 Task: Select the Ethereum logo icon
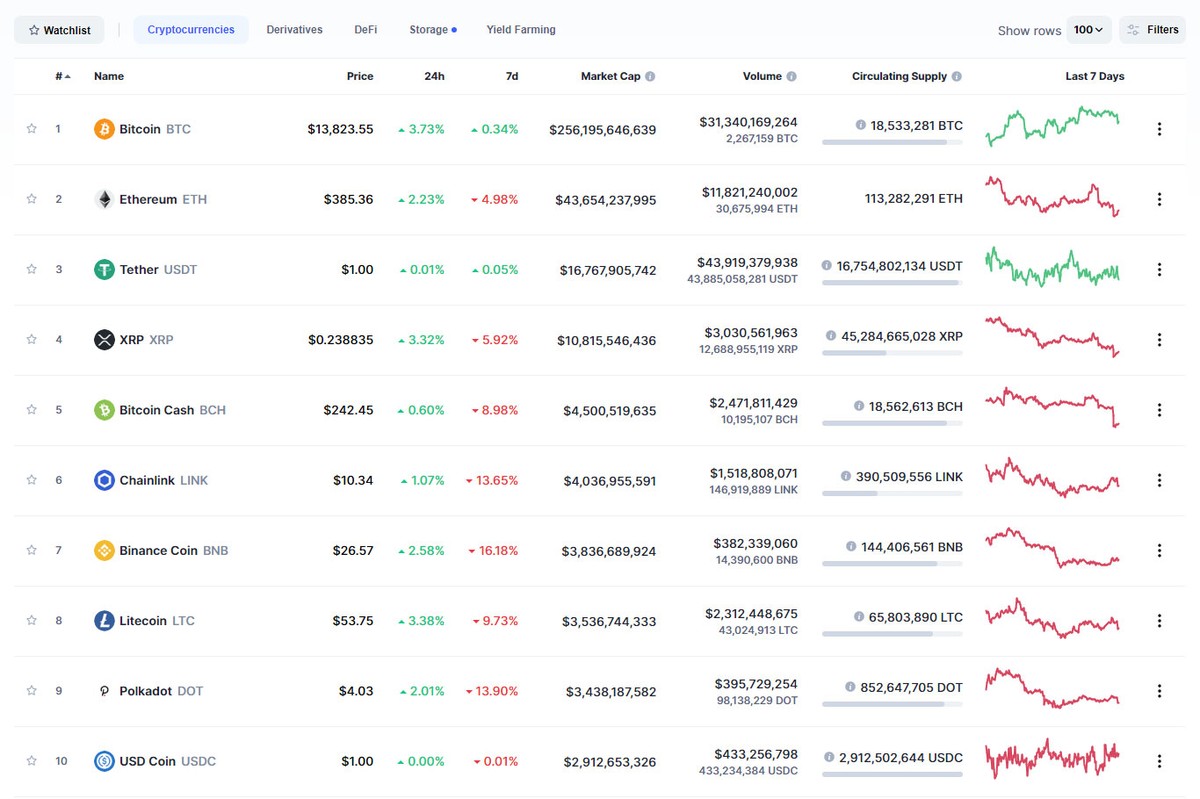click(104, 199)
